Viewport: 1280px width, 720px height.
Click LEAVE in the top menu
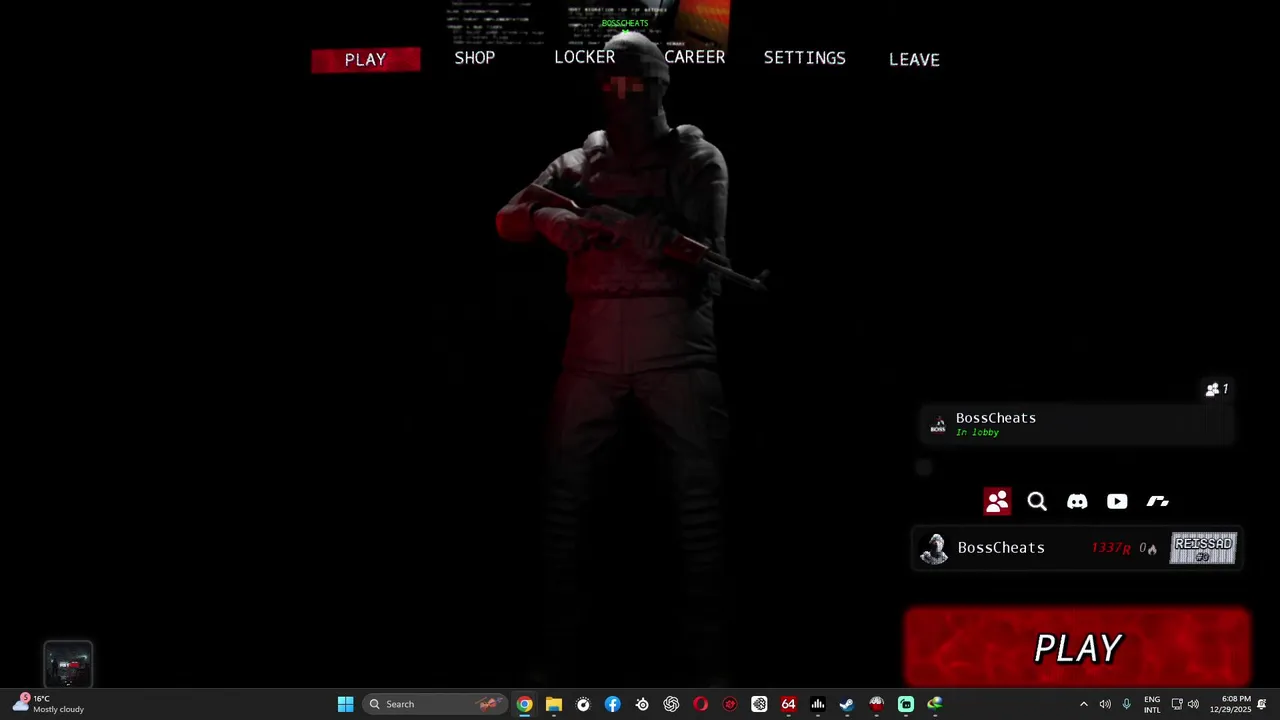[914, 59]
